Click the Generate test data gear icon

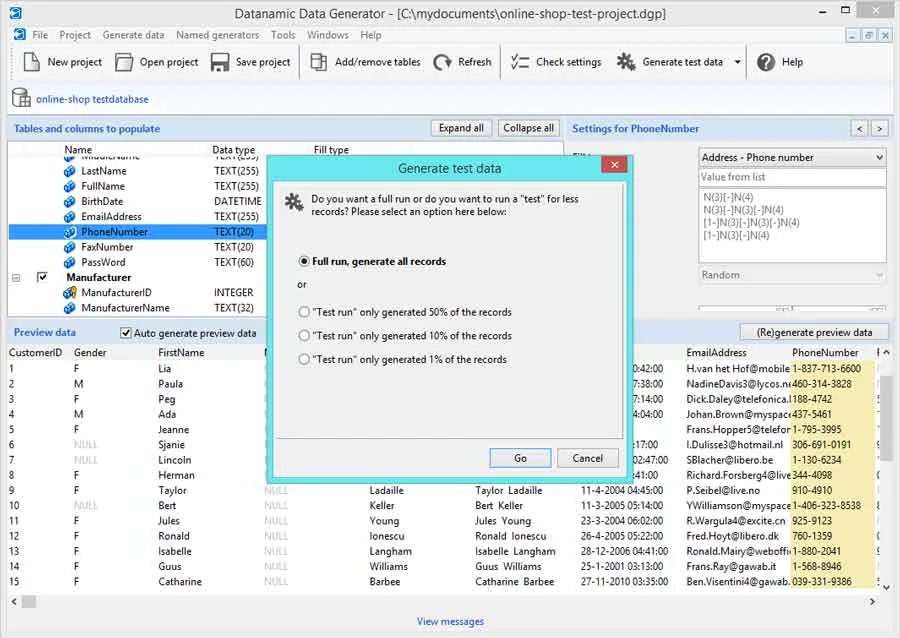pos(626,61)
